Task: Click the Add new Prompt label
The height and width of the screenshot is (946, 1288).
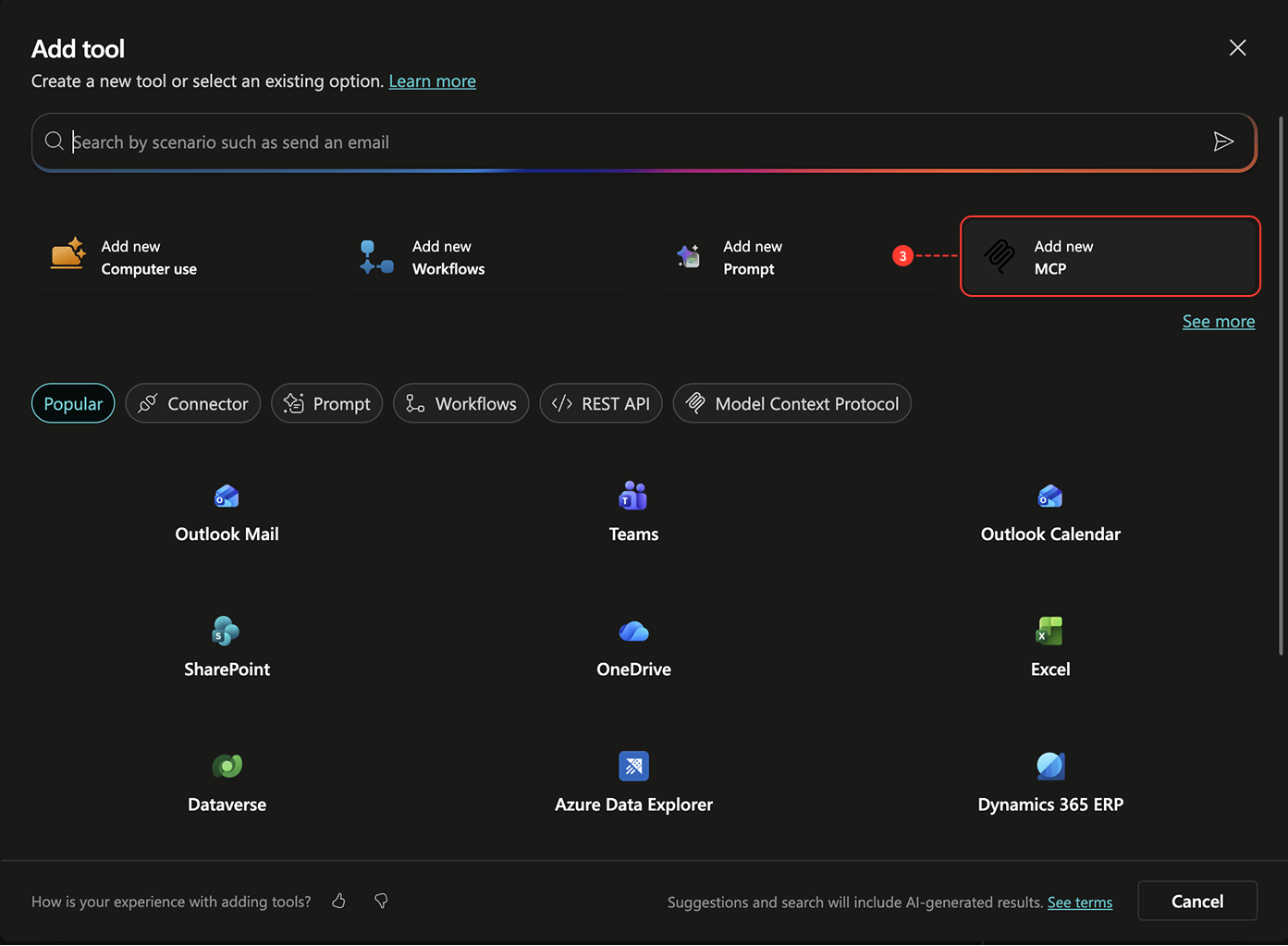Action: [753, 258]
